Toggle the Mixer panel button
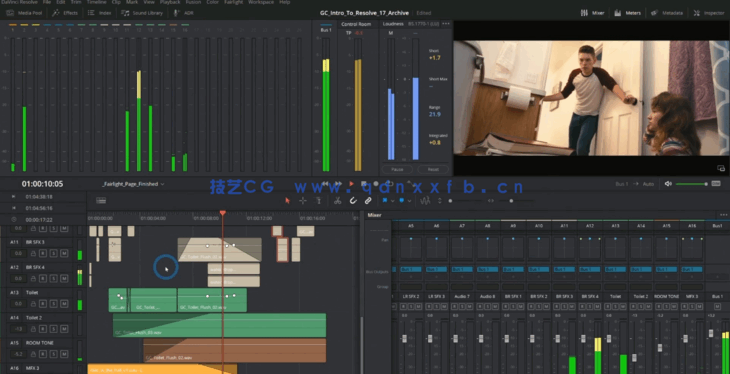This screenshot has width=730, height=374. tap(592, 13)
